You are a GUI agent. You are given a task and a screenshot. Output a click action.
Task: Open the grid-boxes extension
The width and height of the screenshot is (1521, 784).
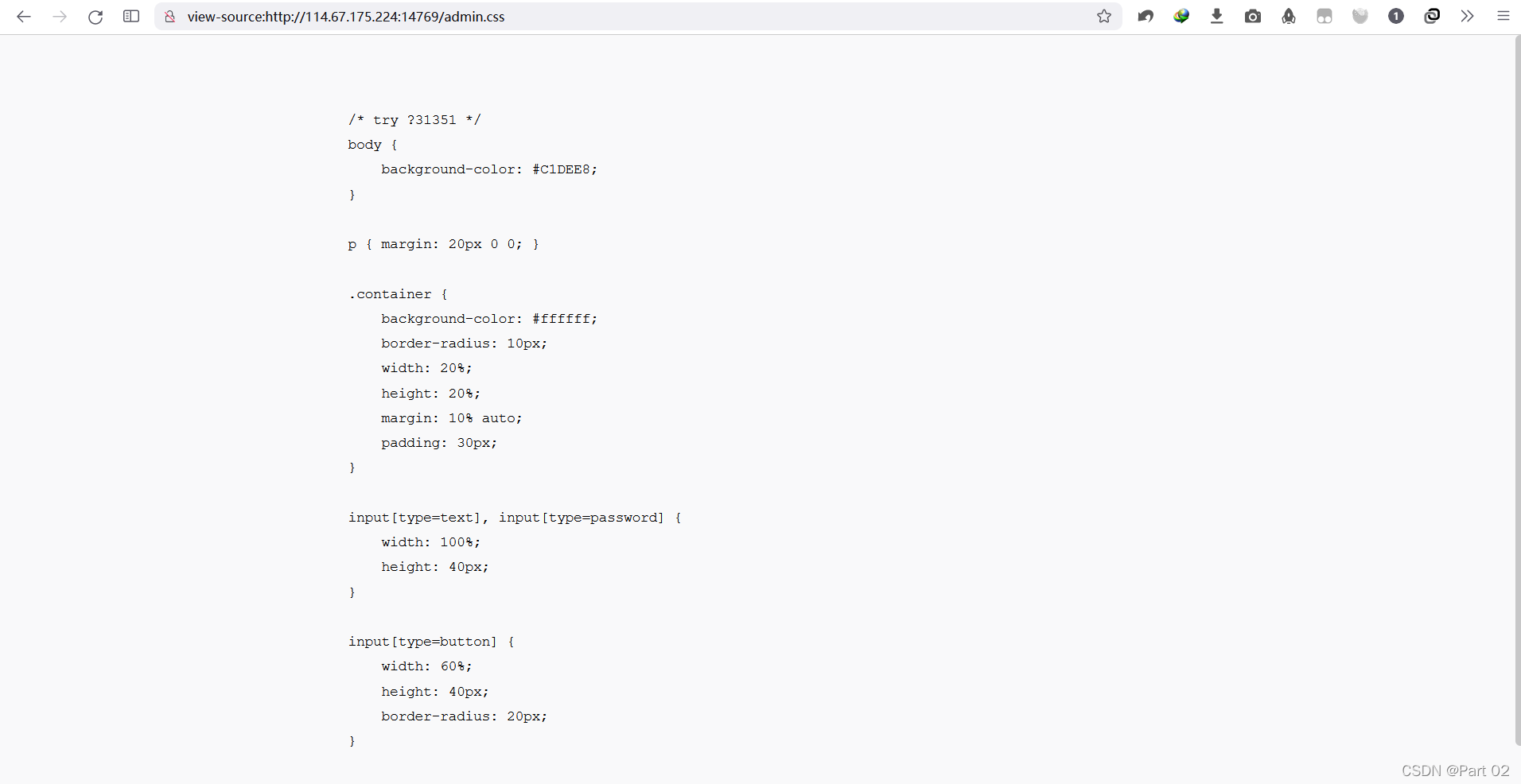(x=1325, y=16)
